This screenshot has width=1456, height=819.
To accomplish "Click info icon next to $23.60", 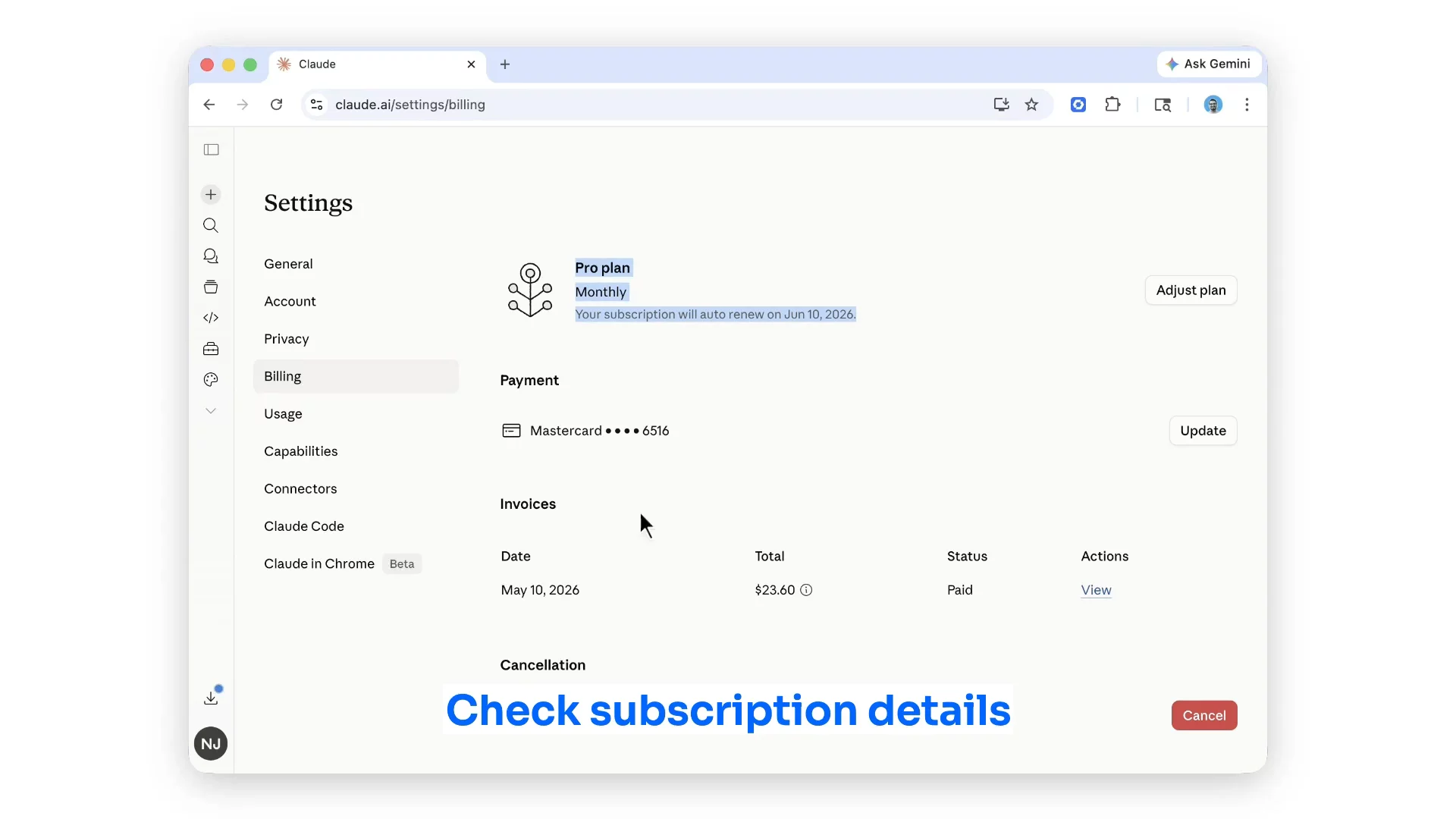I will (806, 590).
